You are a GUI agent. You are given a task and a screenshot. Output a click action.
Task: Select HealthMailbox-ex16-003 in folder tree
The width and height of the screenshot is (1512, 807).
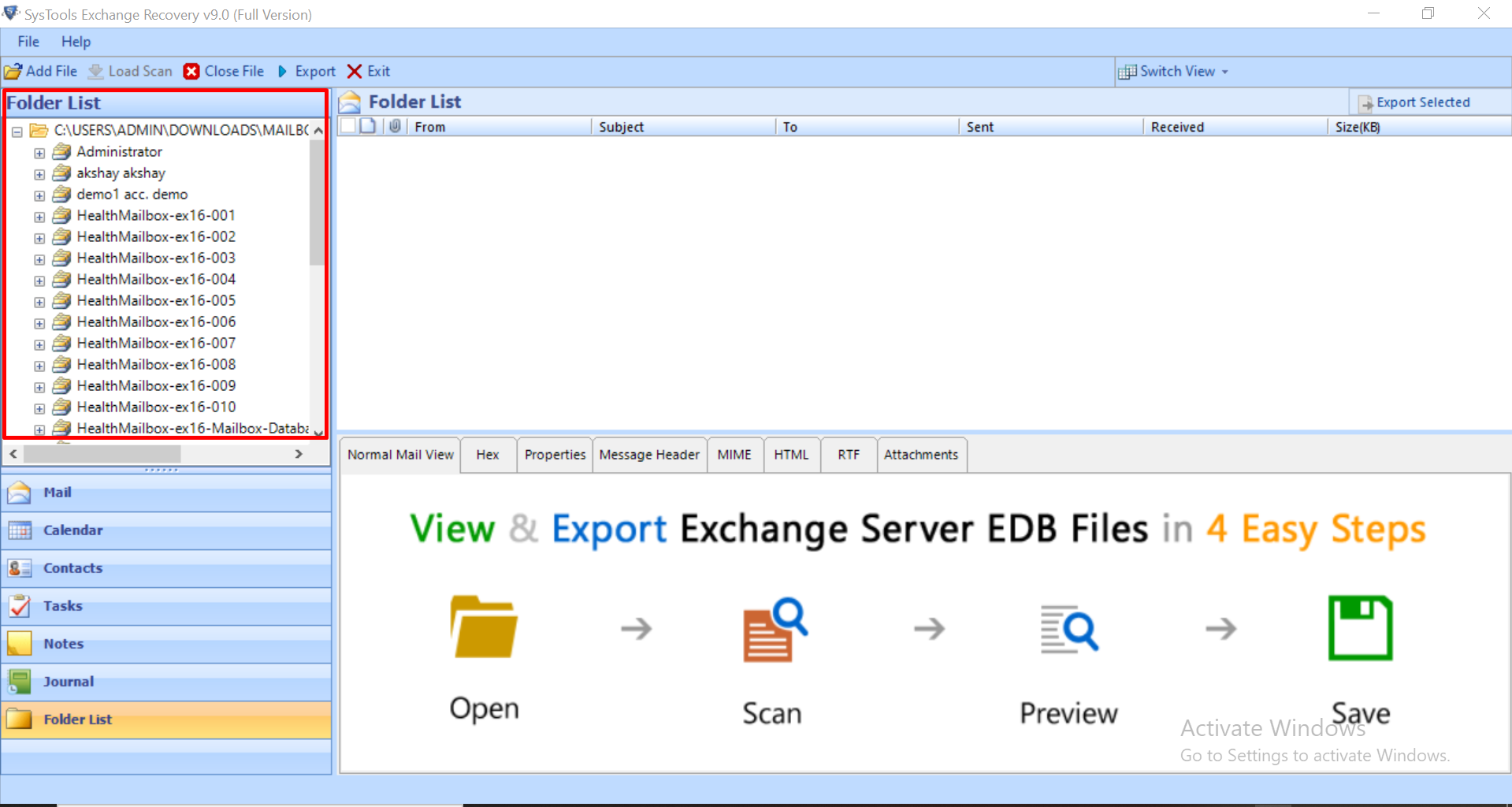pyautogui.click(x=156, y=258)
